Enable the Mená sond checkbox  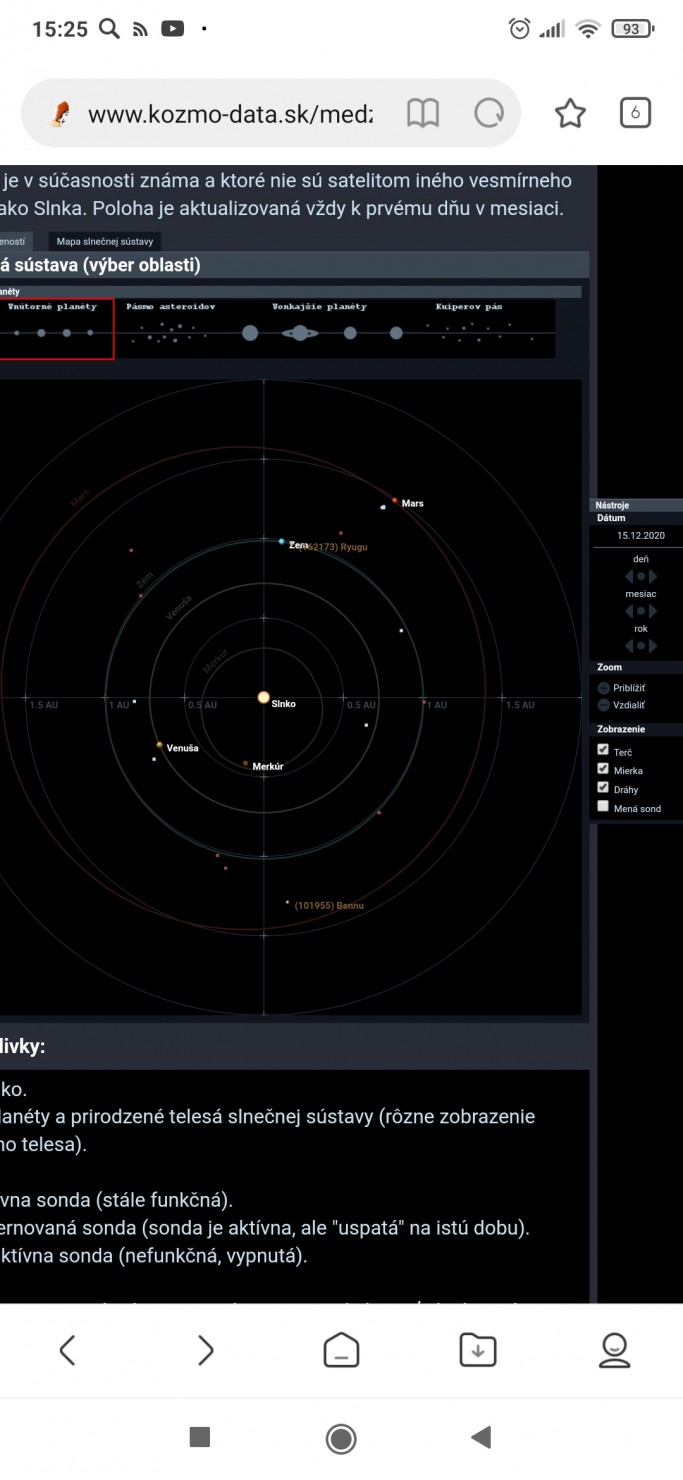point(603,807)
